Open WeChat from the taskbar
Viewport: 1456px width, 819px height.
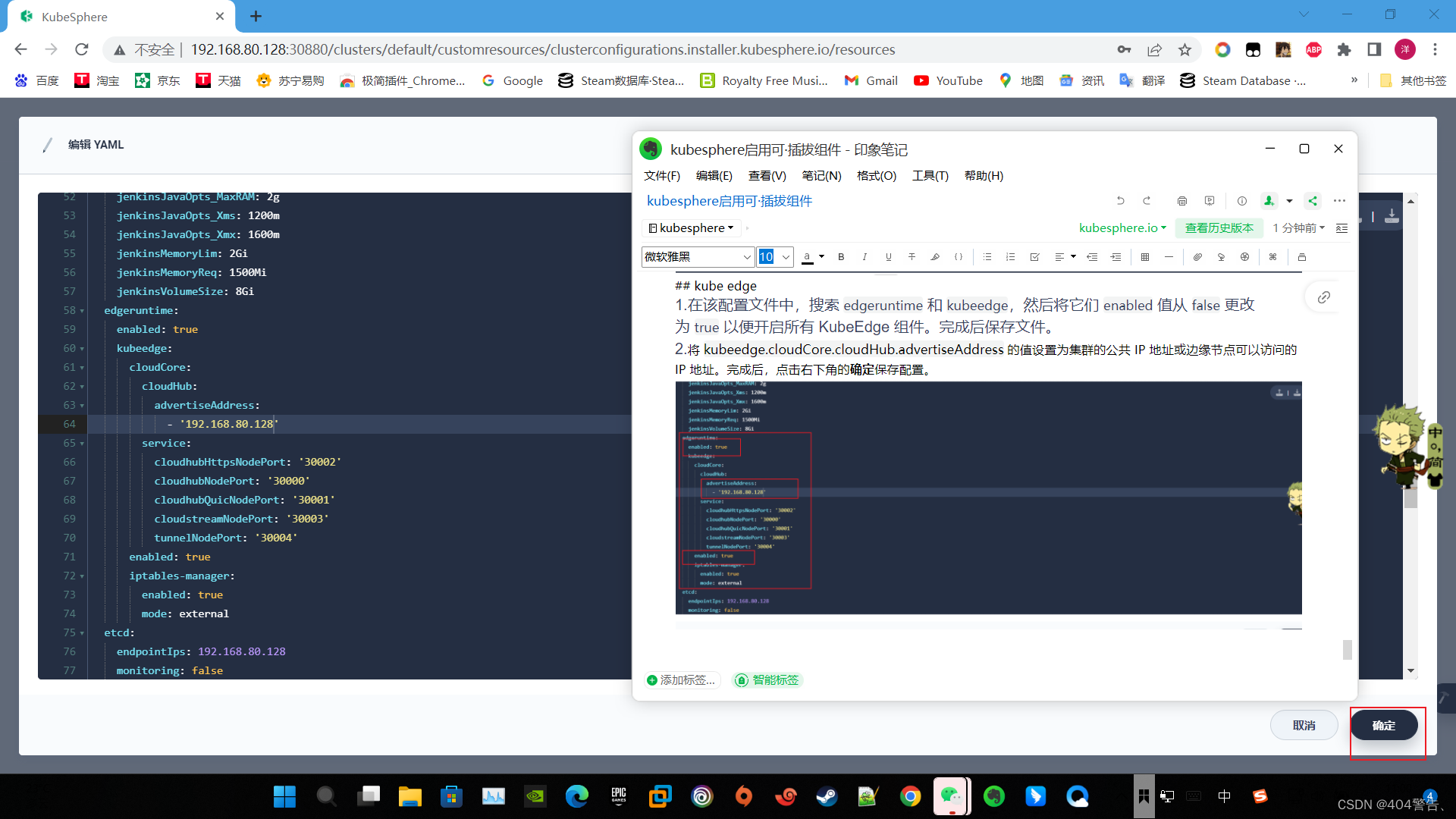coord(951,796)
